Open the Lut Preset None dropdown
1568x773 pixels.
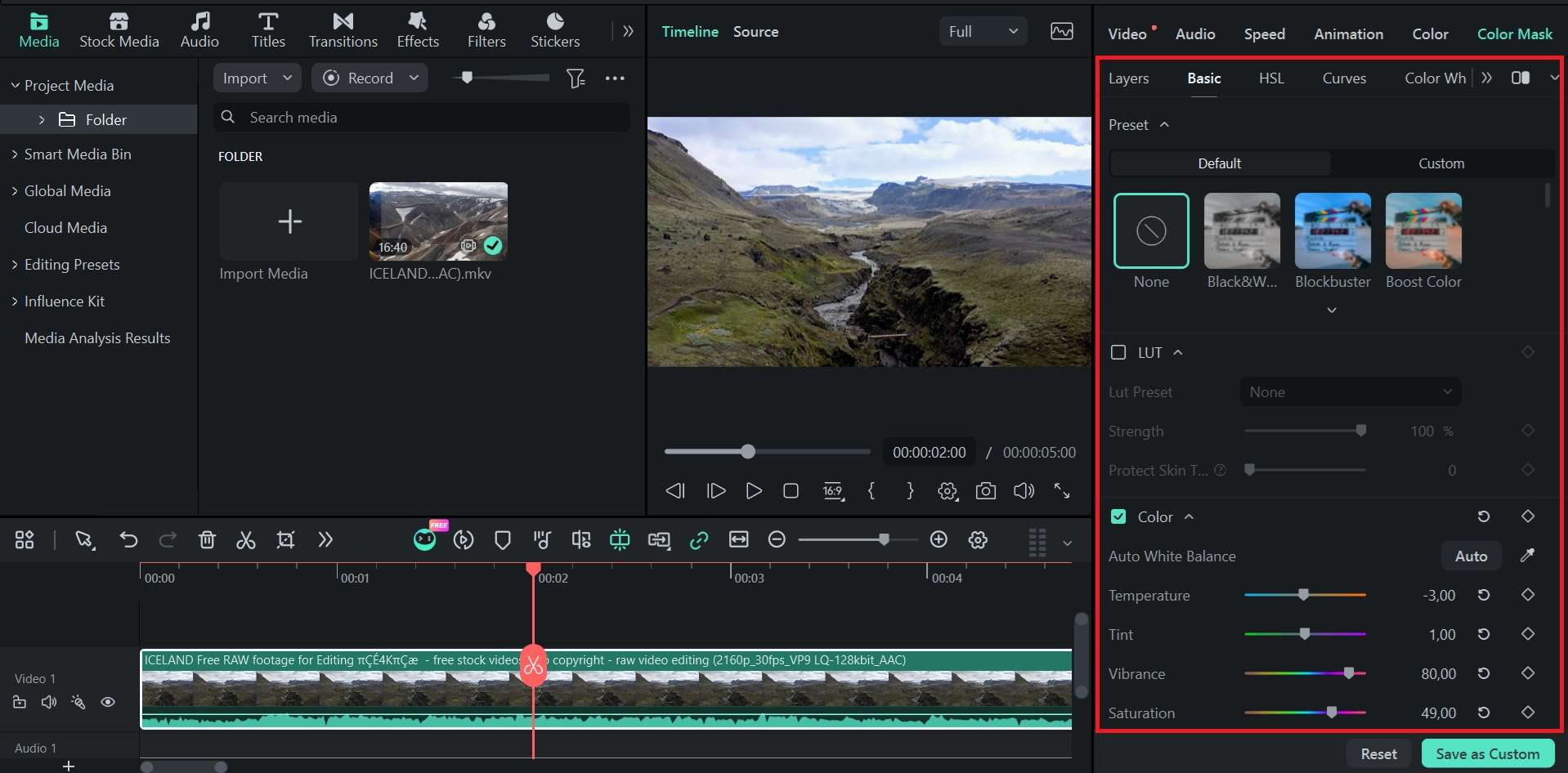1350,392
